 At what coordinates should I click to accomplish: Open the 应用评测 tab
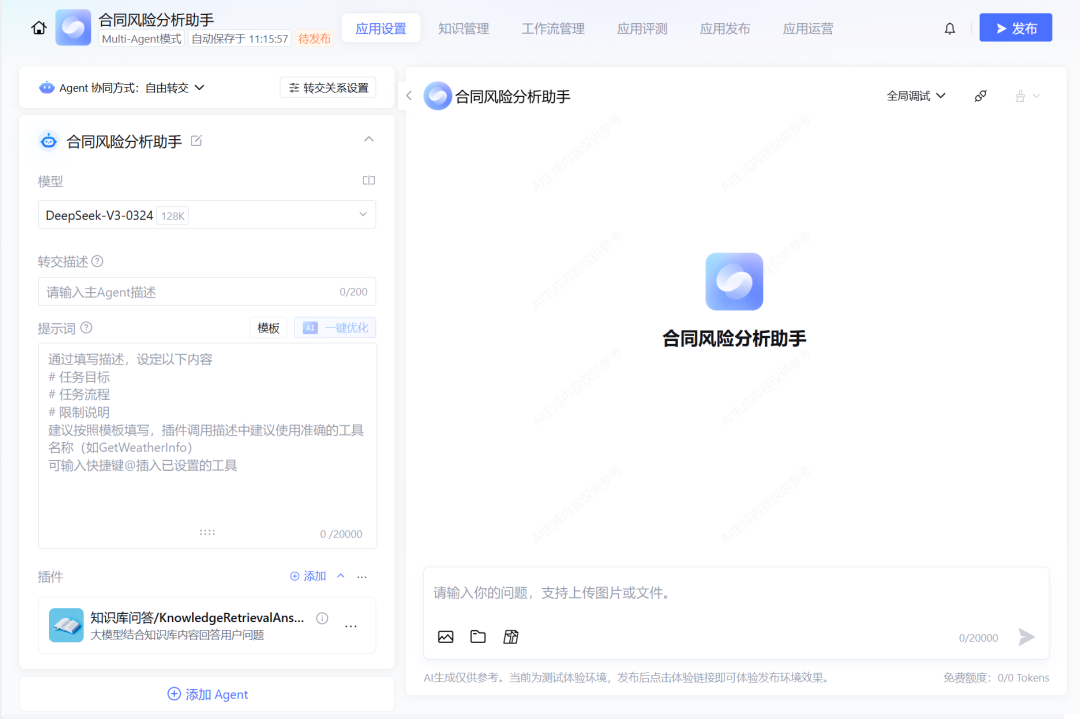coord(642,28)
